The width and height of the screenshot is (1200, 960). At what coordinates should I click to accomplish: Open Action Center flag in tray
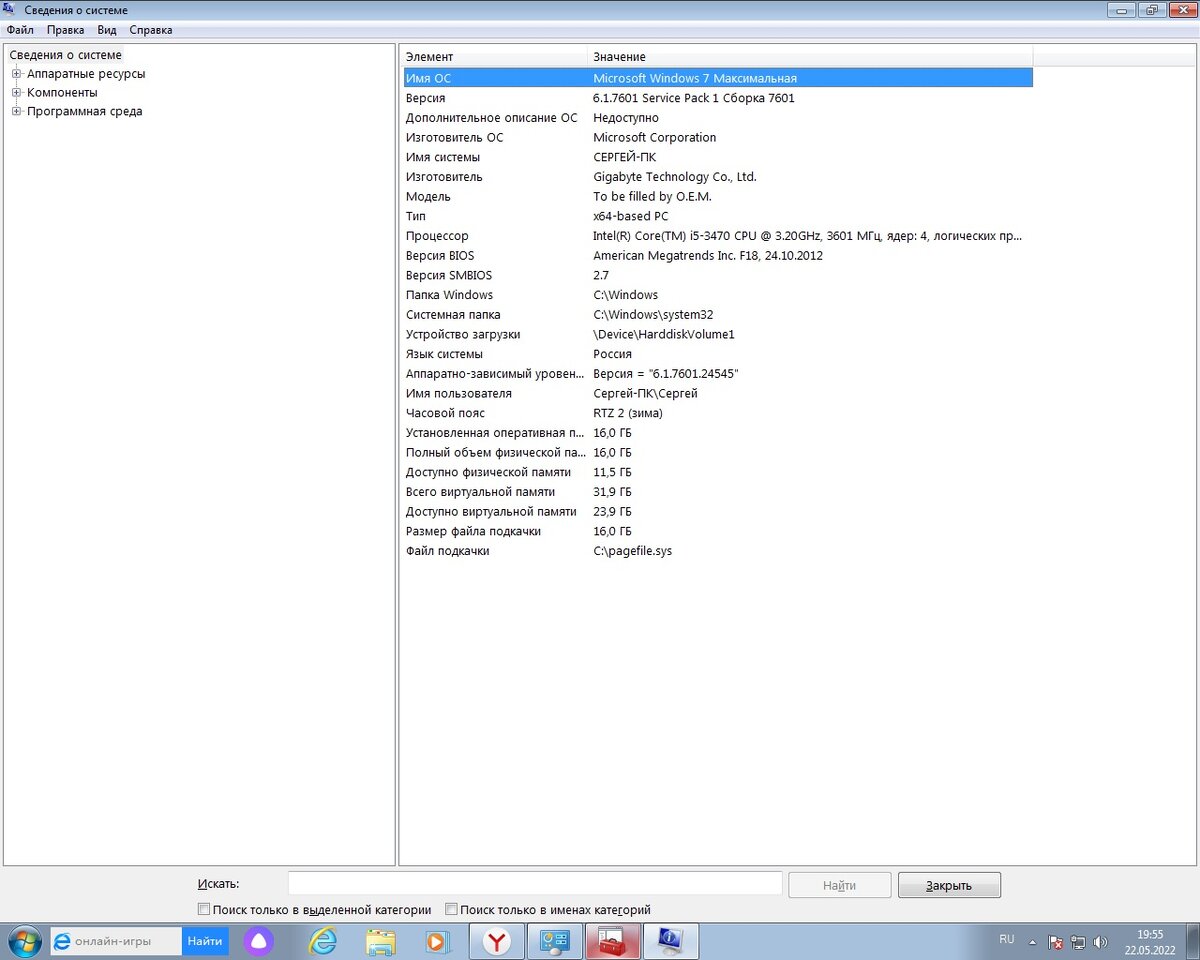(1056, 942)
